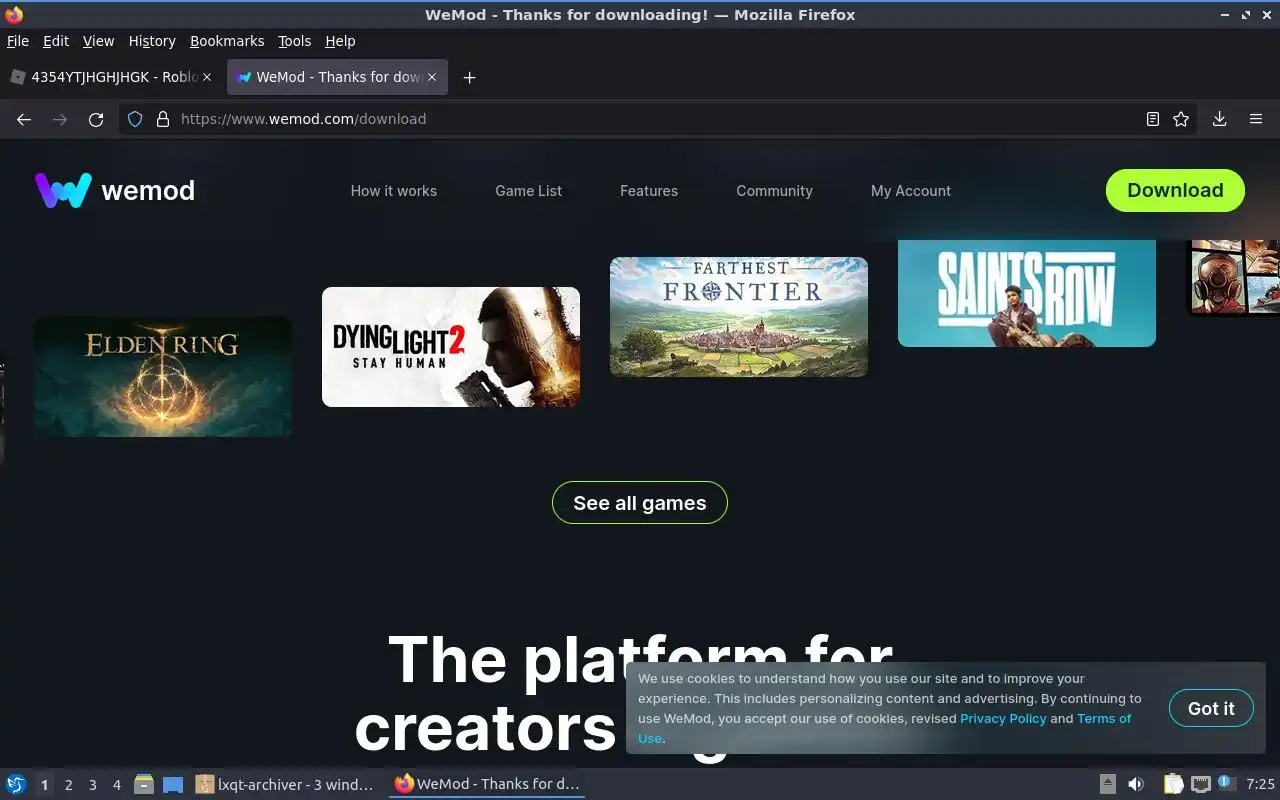Dismiss cookies with the Got it button
Viewport: 1280px width, 800px height.
pos(1211,708)
